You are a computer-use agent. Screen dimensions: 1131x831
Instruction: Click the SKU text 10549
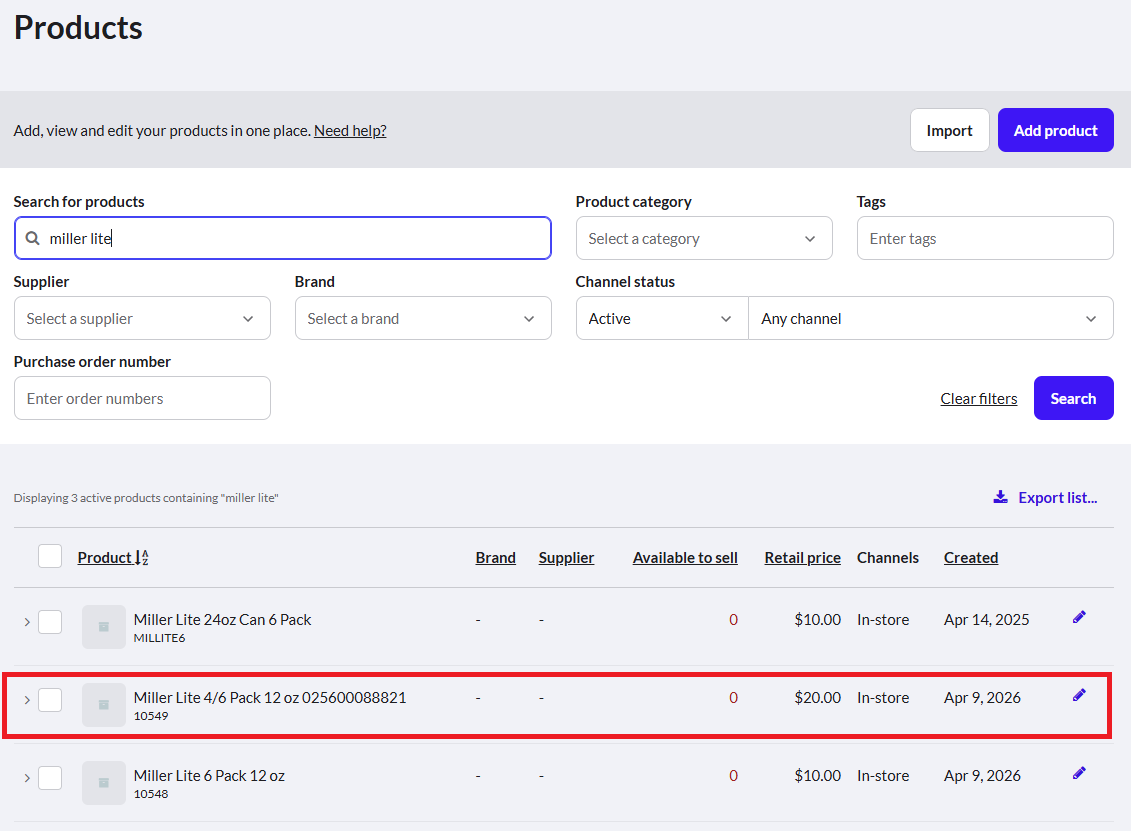tap(151, 716)
